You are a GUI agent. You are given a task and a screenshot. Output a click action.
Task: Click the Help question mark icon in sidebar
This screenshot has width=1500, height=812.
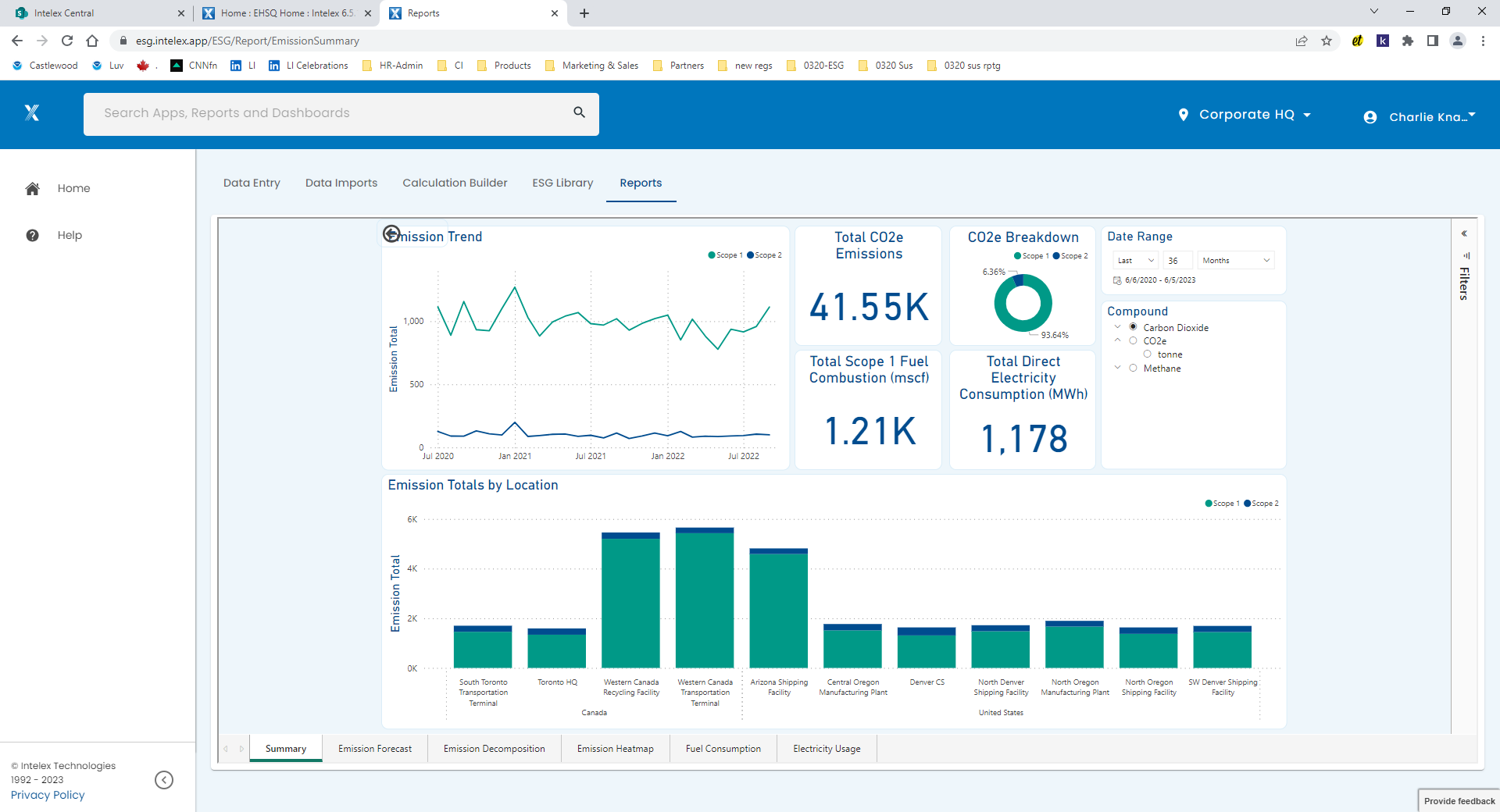point(32,235)
